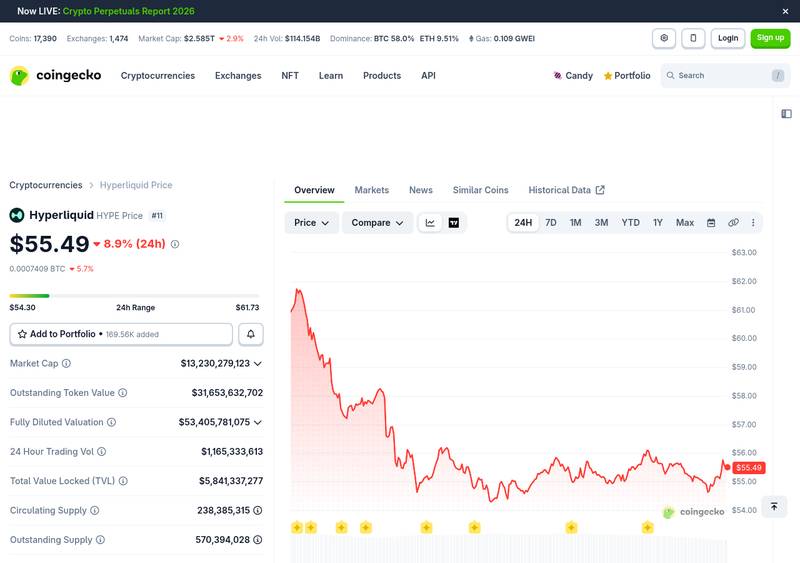Open the Cryptocurrencies menu
This screenshot has width=800, height=563.
158,76
